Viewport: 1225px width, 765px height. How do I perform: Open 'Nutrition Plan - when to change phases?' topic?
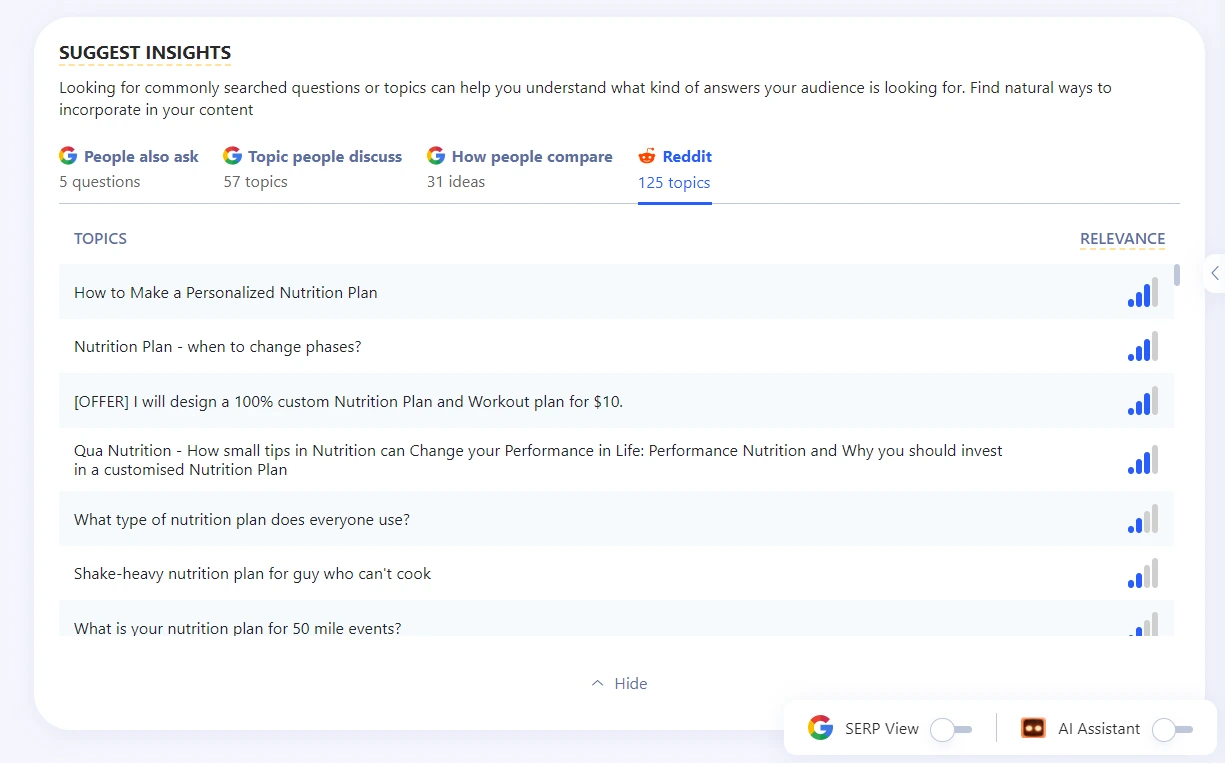(x=218, y=347)
